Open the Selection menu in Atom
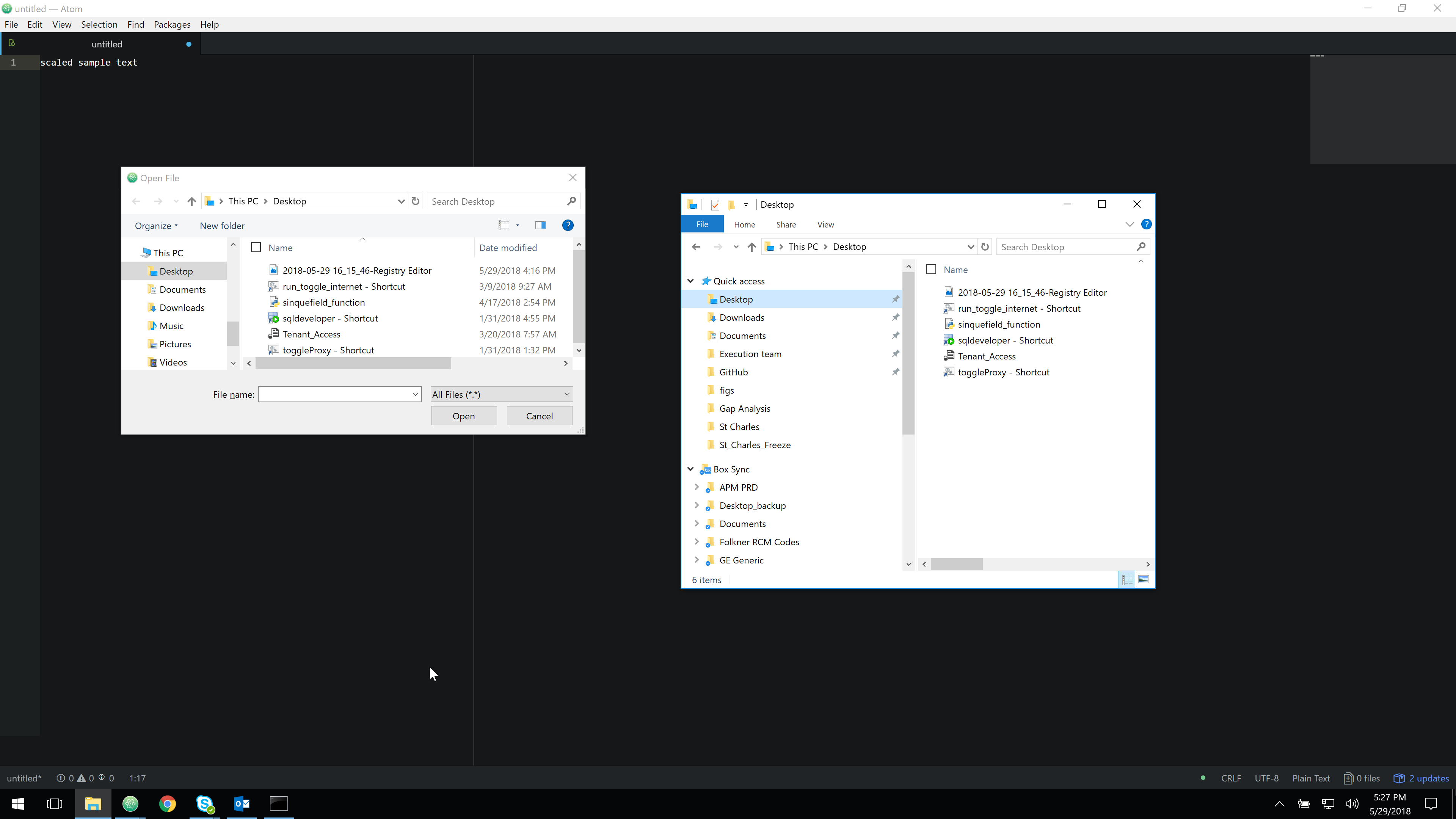 click(99, 24)
